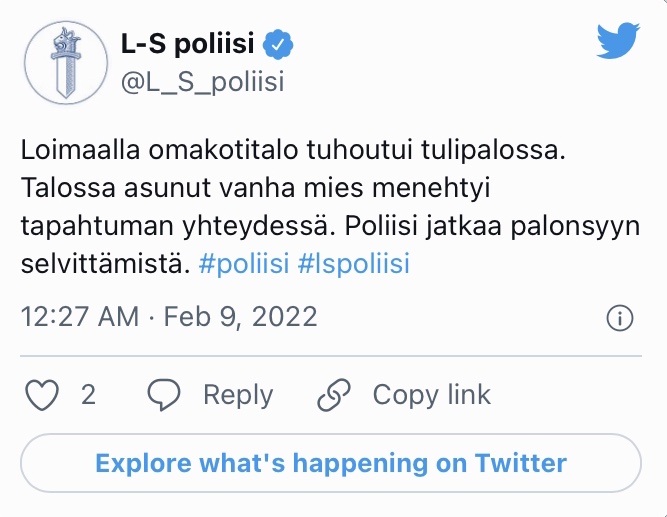This screenshot has height=517, width=667.
Task: Click the Feb 9, 2022 date
Action: coord(240,317)
